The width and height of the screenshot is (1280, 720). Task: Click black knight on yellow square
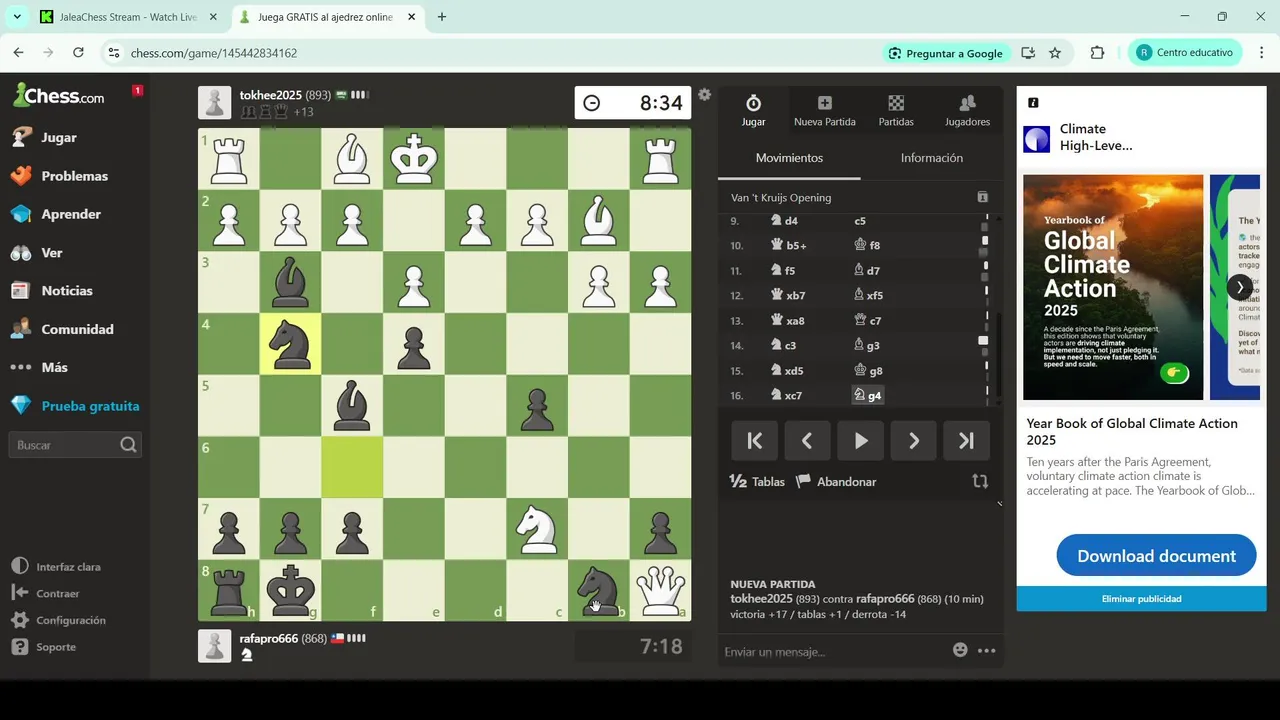click(x=290, y=344)
